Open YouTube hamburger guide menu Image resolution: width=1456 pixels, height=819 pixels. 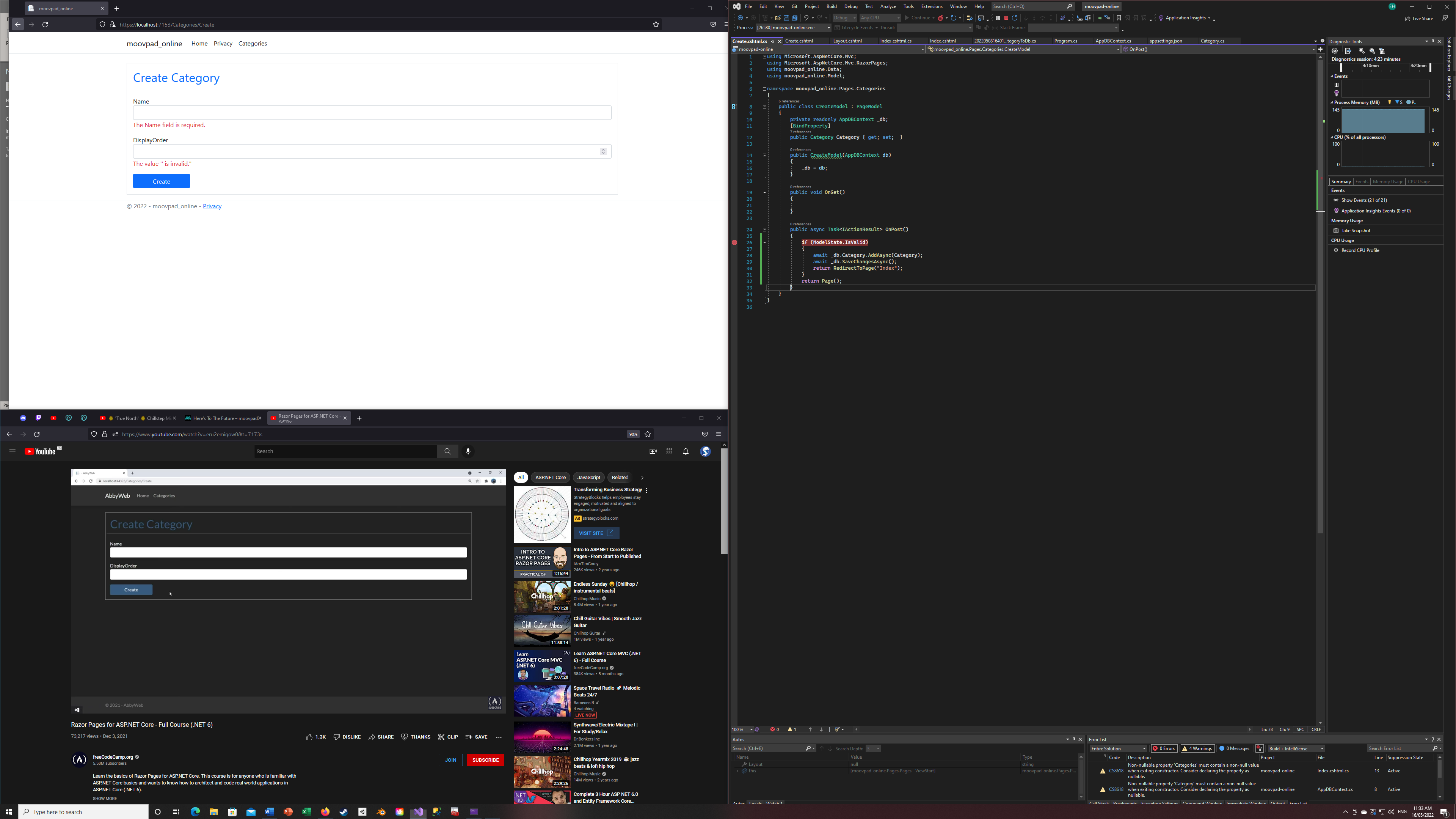click(12, 451)
